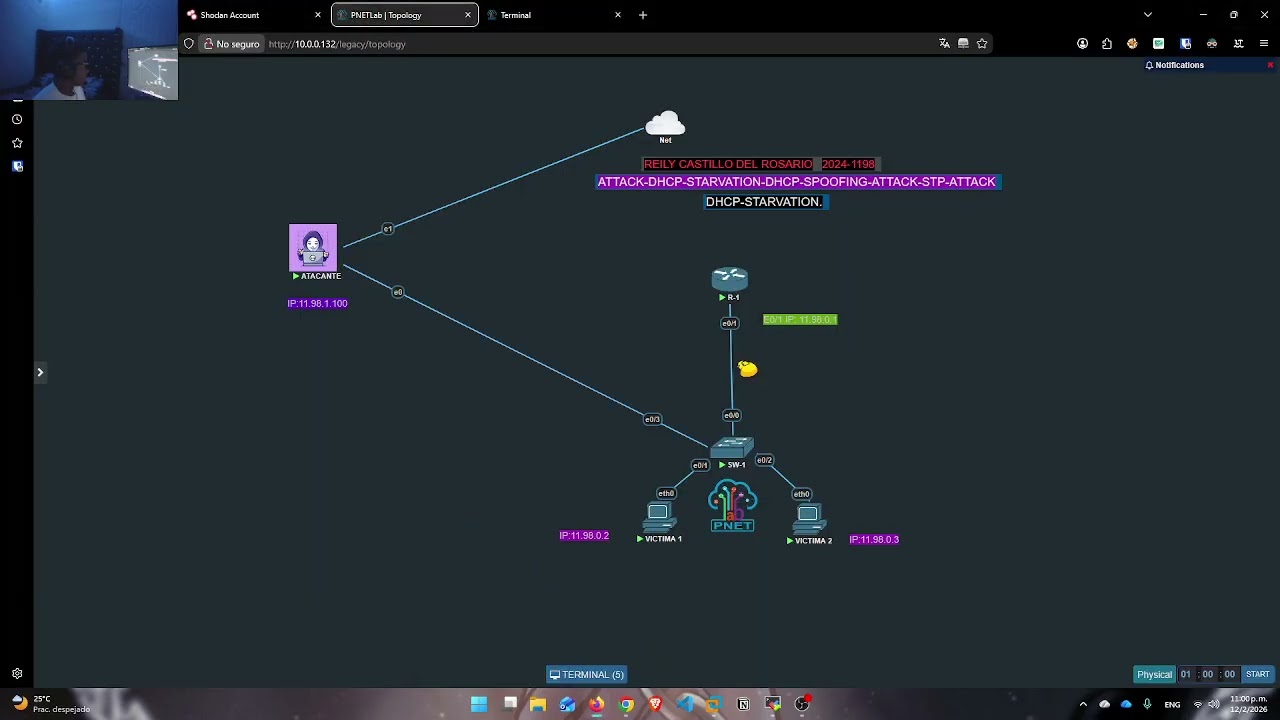
Task: Open Firefox from the taskbar
Action: tap(597, 704)
